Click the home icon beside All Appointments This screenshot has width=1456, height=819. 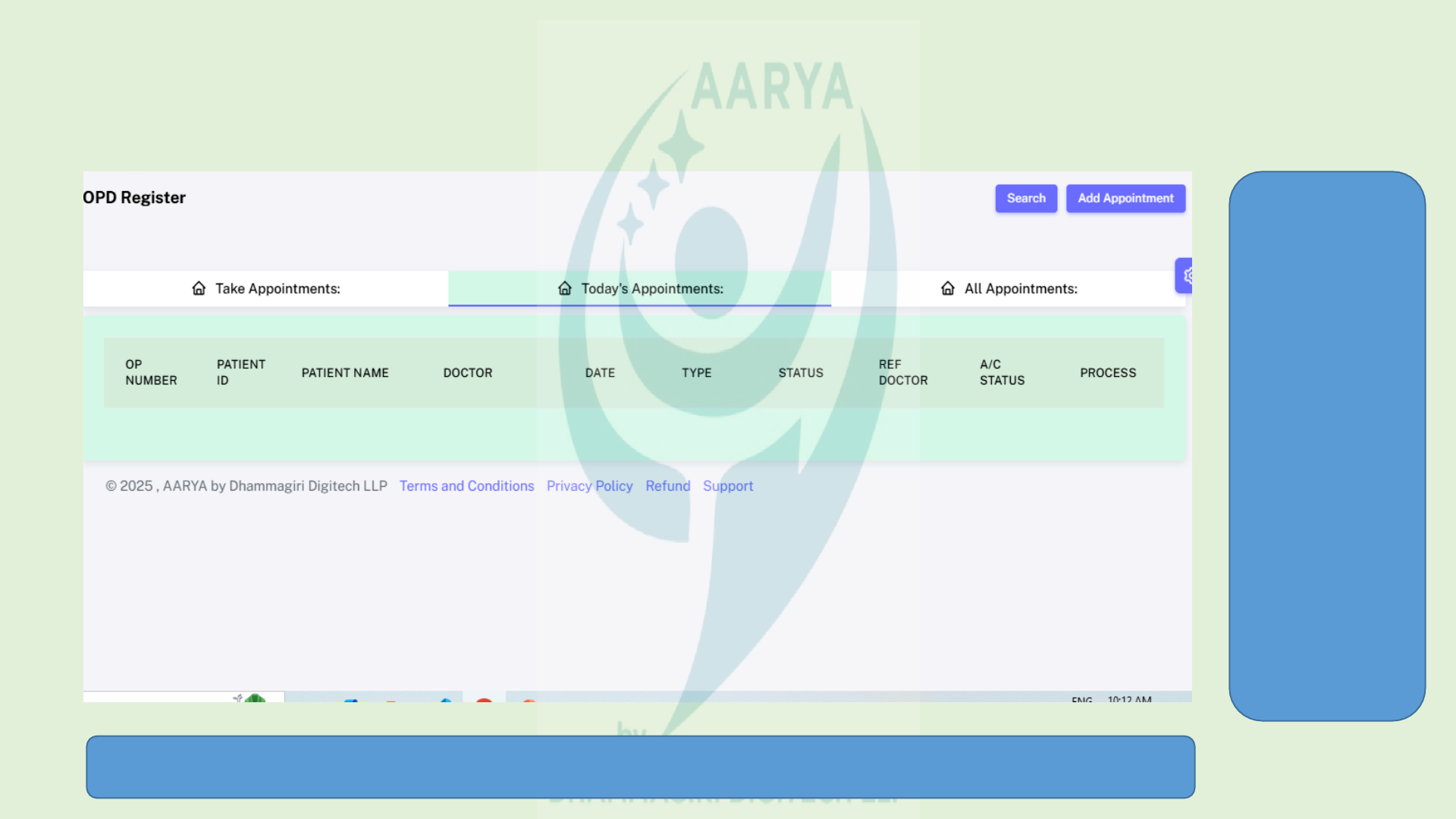point(947,288)
